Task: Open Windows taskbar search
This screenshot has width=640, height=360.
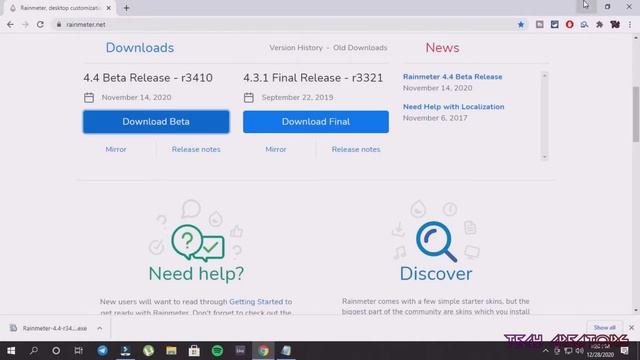Action: click(x=34, y=351)
